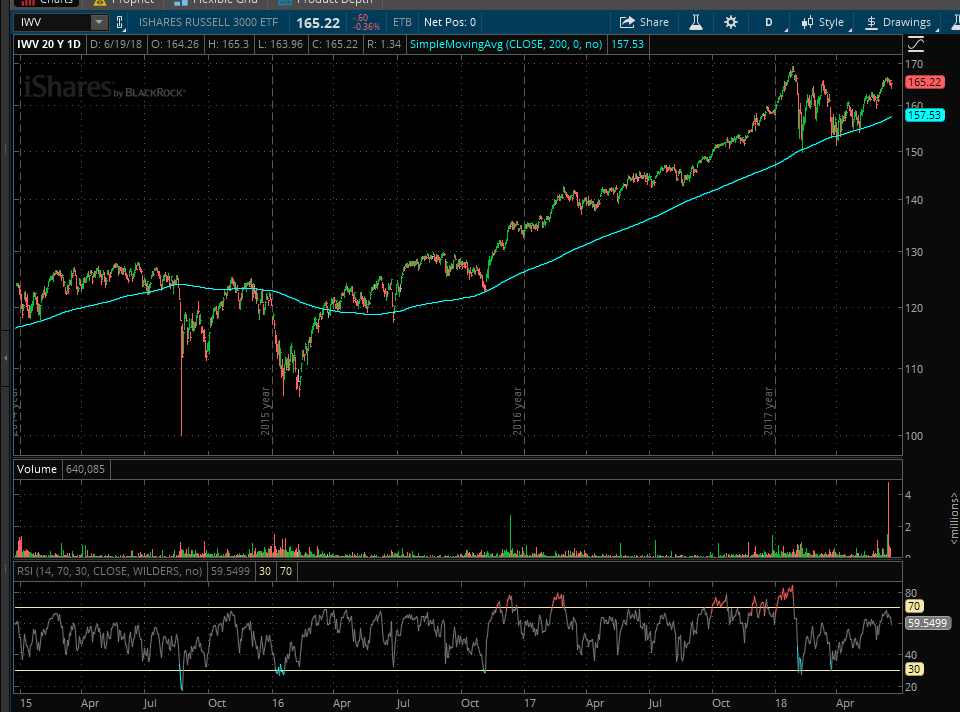Click the cyan 157.53 price axis bubble

point(924,115)
